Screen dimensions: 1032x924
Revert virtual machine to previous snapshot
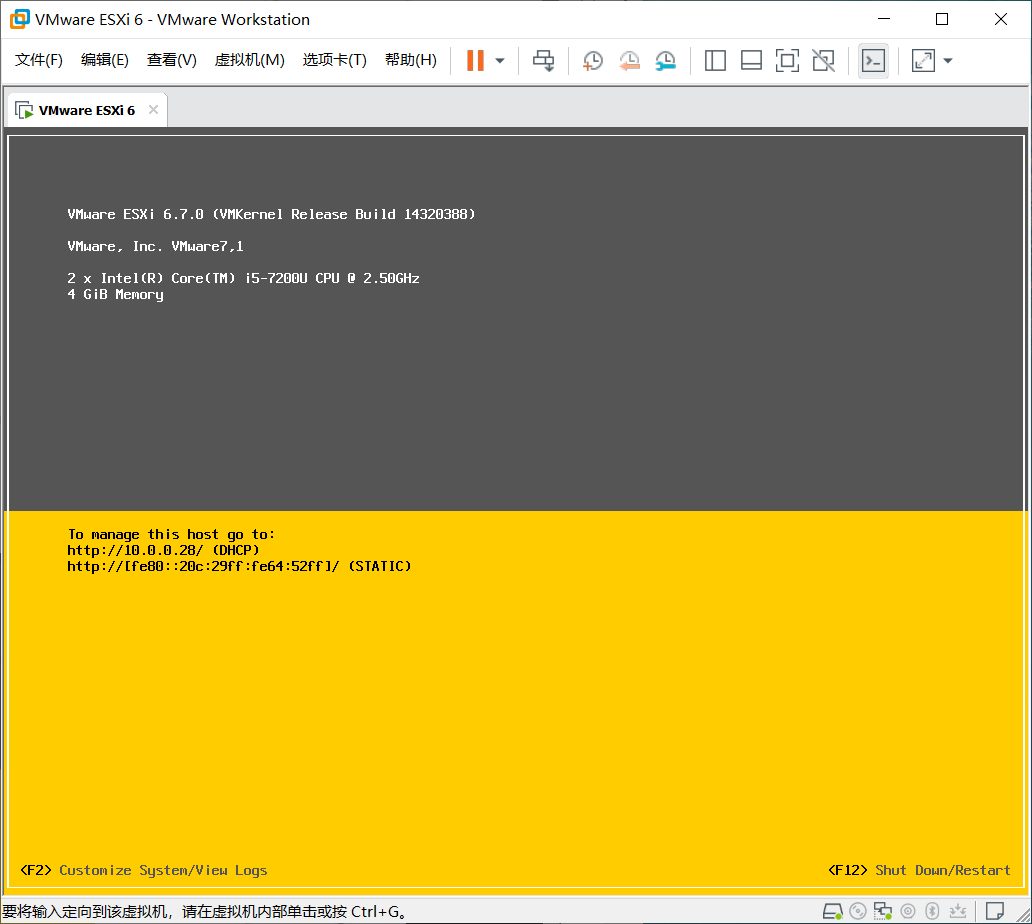click(629, 61)
